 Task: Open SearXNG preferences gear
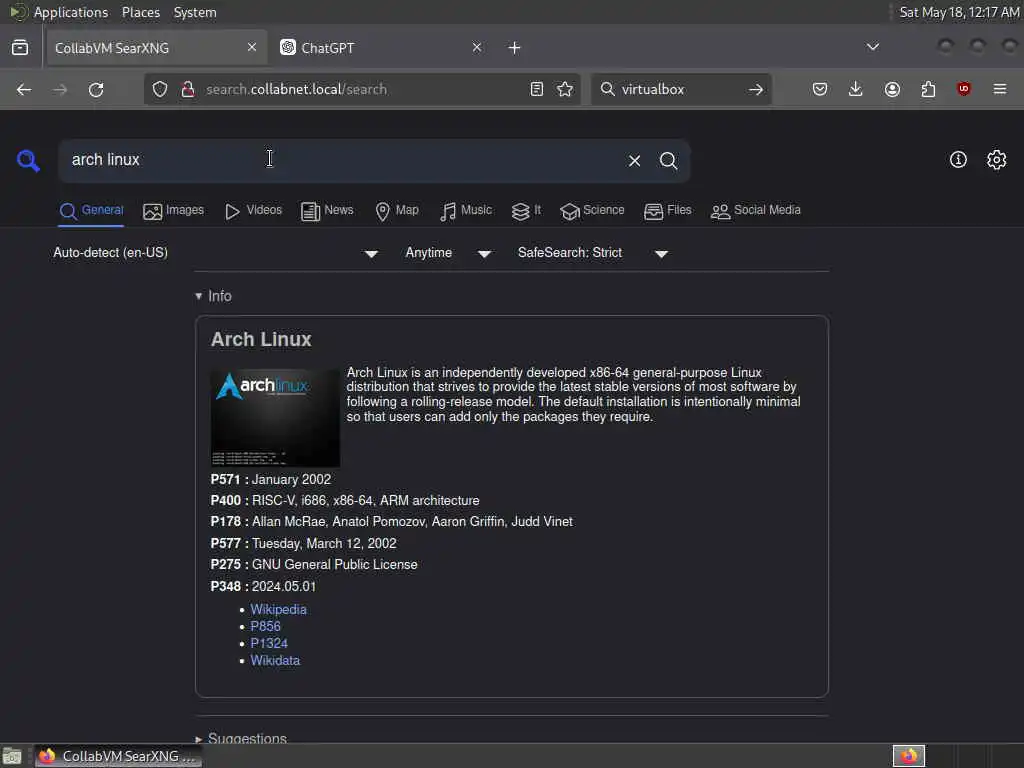(x=997, y=159)
